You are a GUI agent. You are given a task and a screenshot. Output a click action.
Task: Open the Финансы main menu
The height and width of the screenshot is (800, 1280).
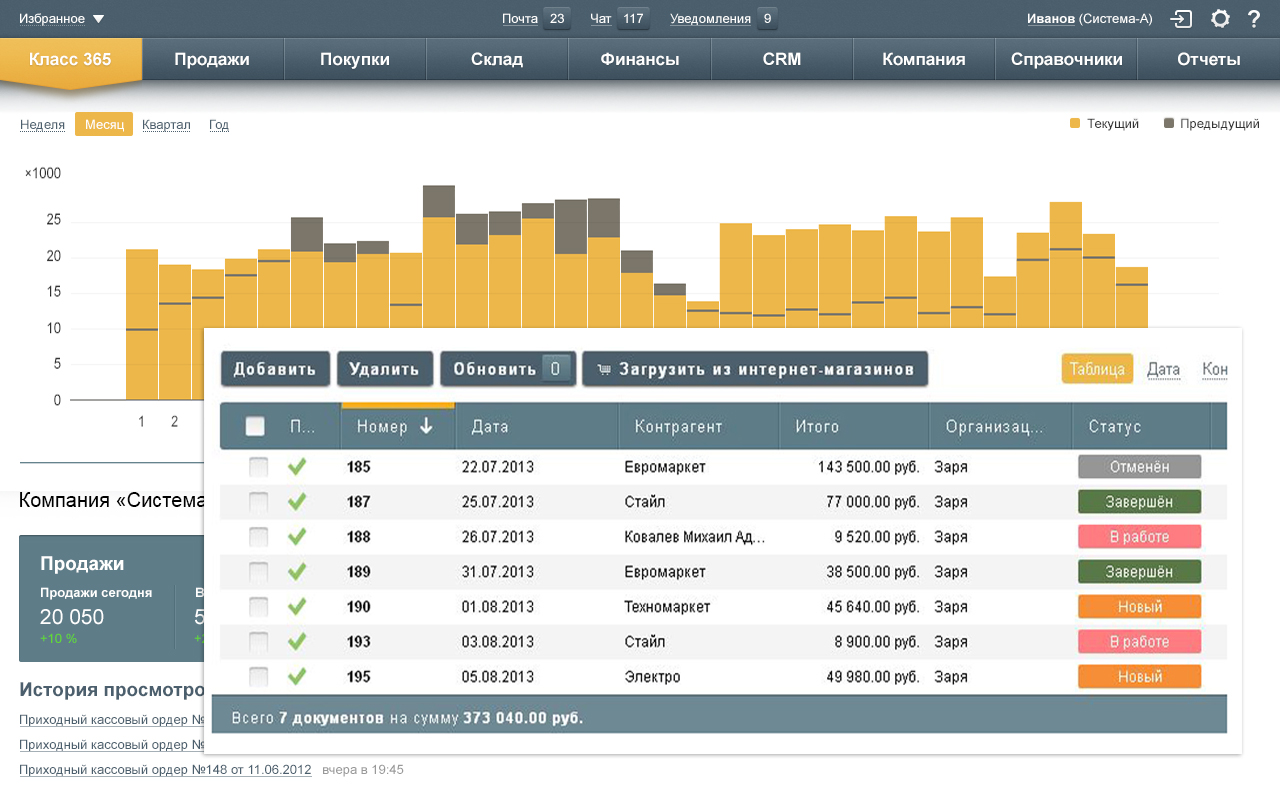click(x=640, y=59)
